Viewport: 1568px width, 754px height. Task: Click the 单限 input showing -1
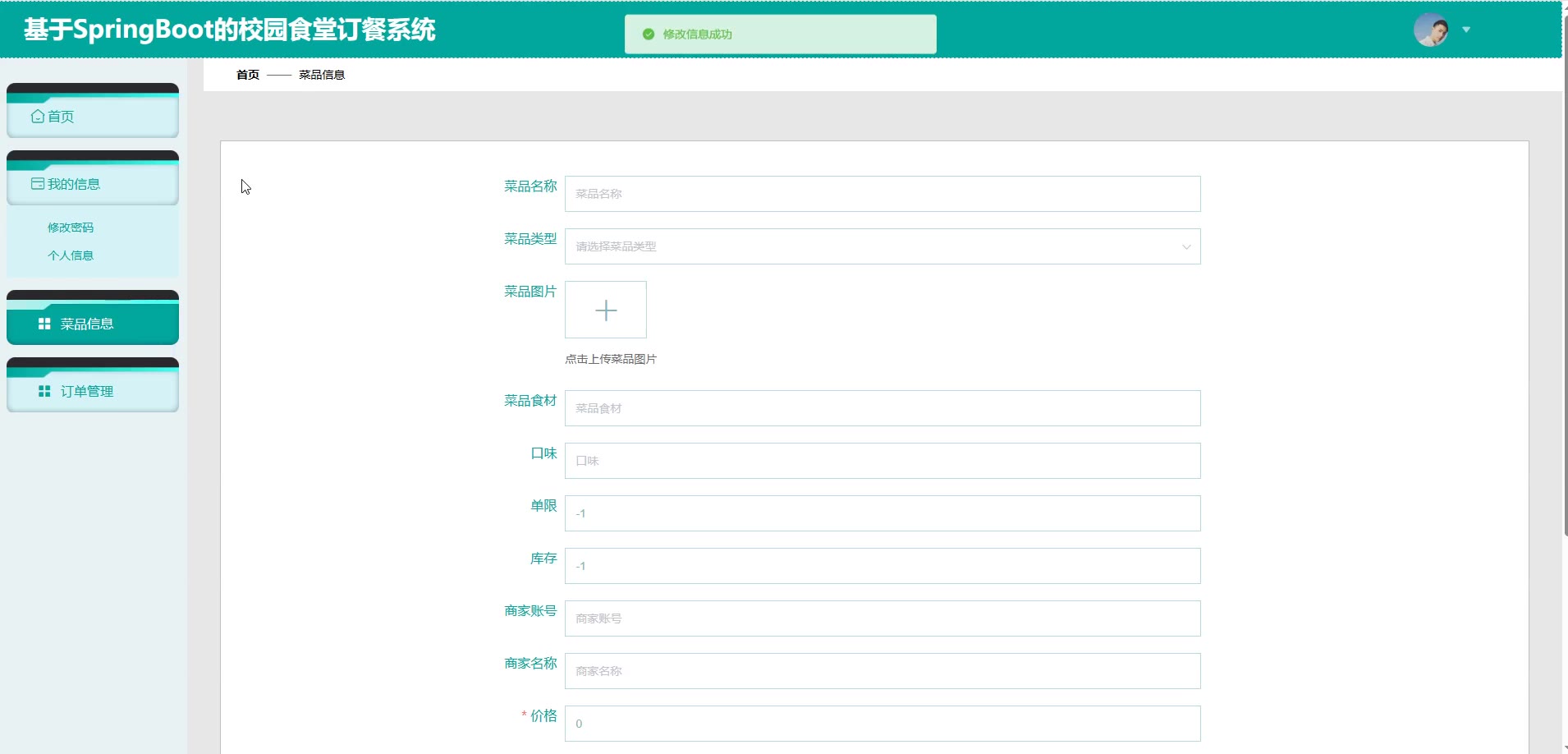[883, 513]
